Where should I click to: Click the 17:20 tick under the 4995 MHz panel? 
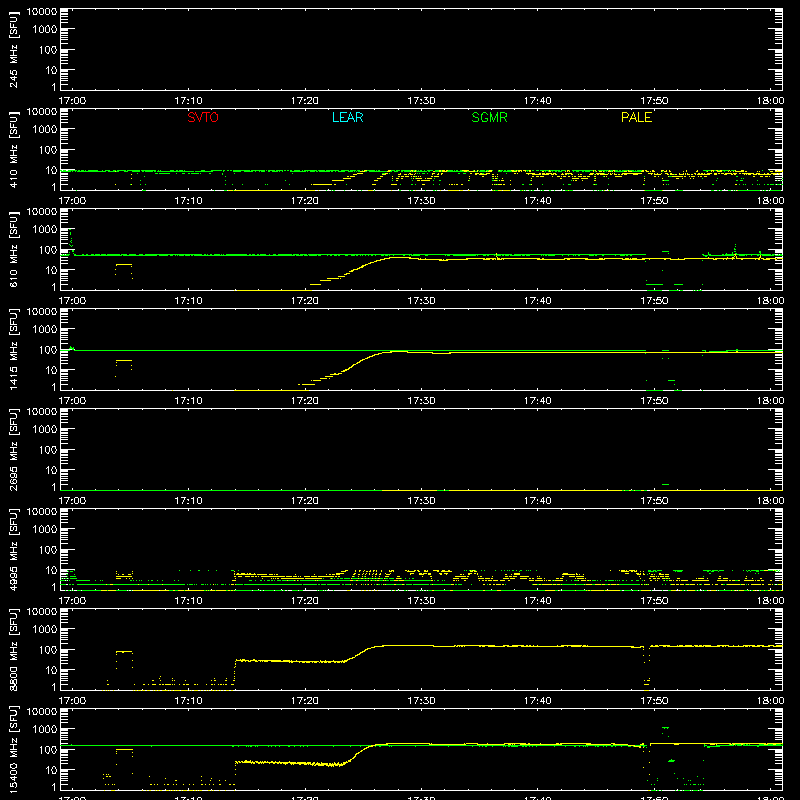[305, 601]
